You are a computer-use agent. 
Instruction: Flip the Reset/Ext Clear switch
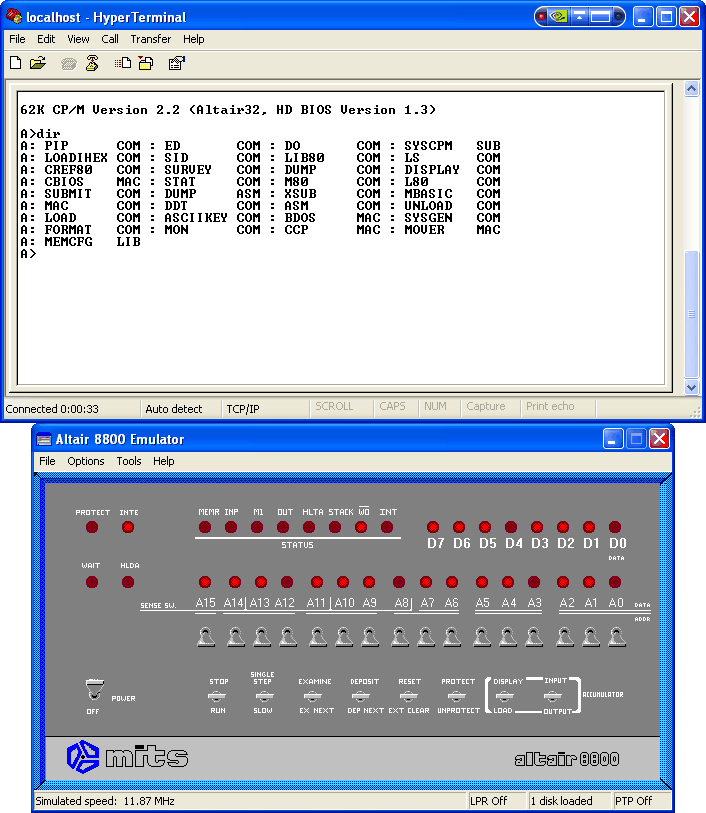tap(408, 696)
